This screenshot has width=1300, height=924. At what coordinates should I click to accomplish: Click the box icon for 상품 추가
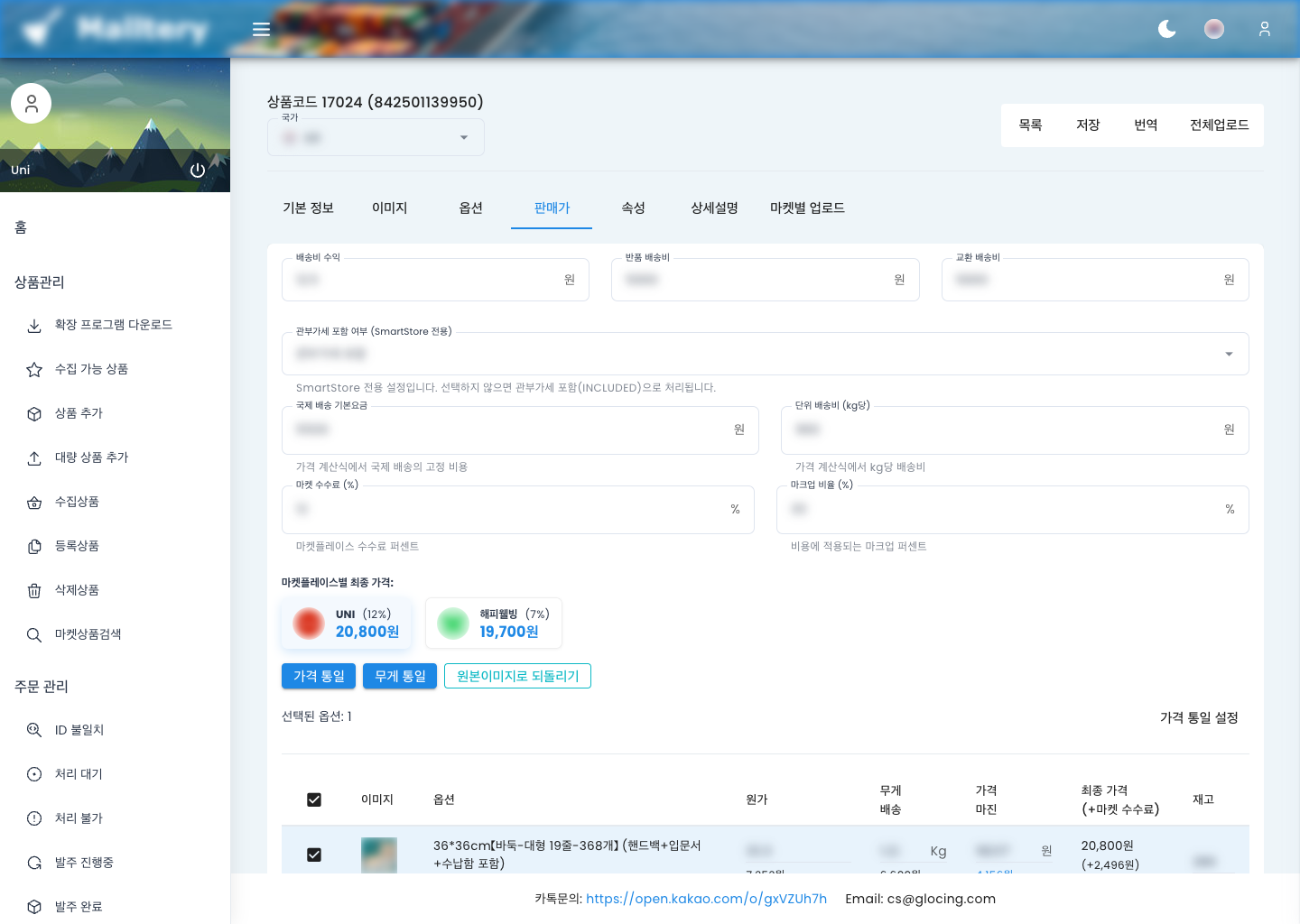tap(34, 414)
